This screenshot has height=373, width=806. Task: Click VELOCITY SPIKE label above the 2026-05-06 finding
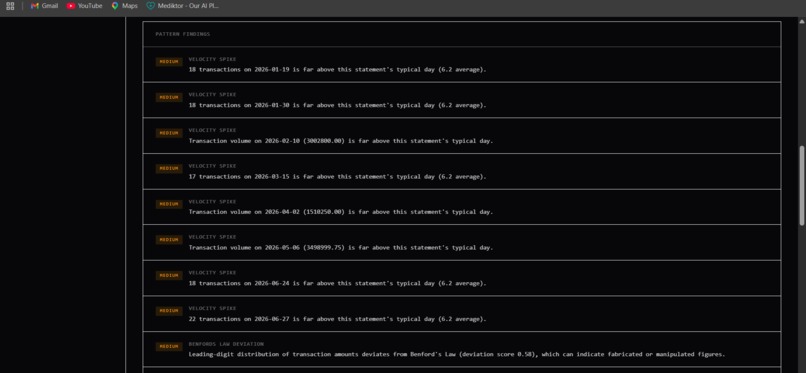coord(212,237)
